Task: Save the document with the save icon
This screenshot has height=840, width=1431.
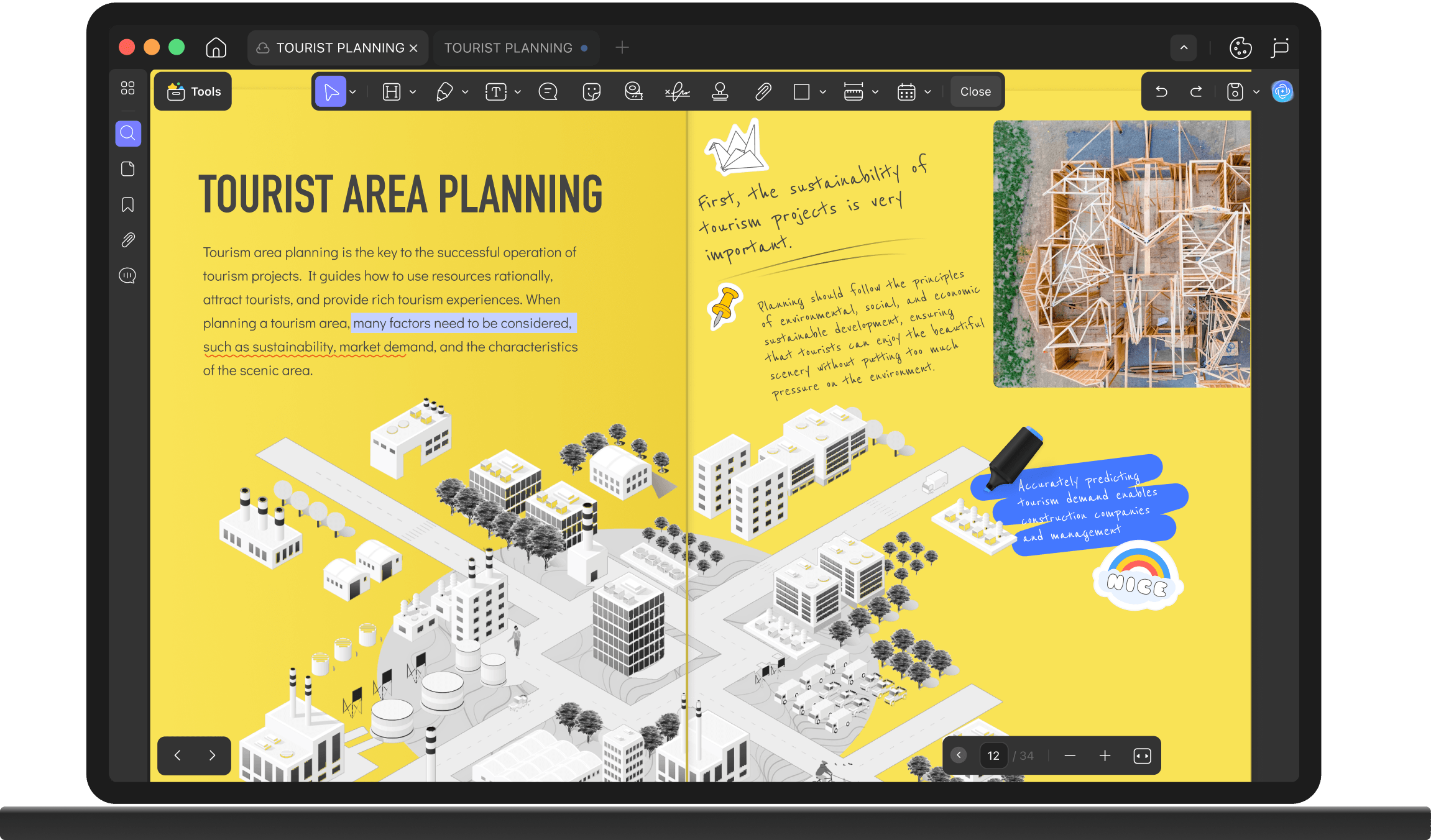Action: tap(1235, 92)
